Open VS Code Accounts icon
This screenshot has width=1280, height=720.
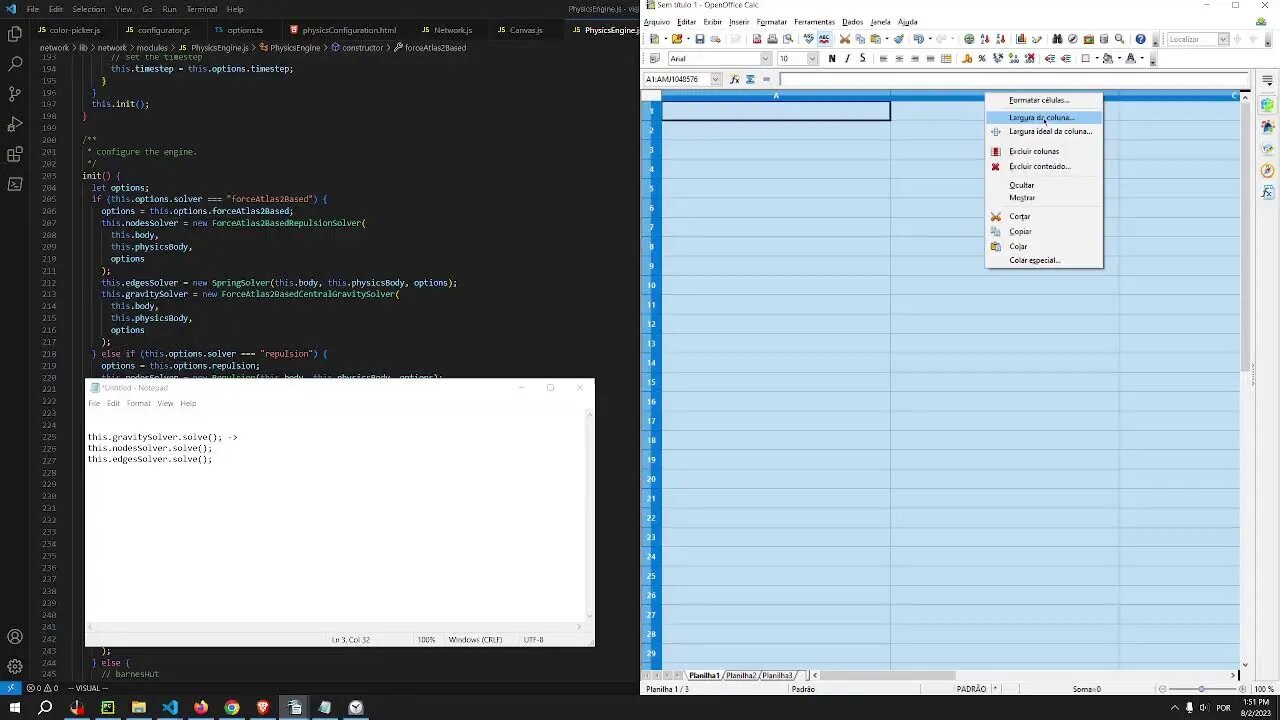tap(15, 637)
